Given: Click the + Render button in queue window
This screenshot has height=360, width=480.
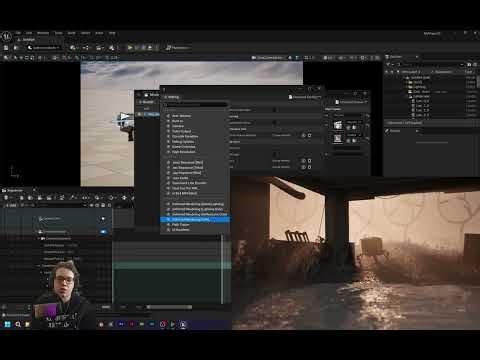Looking at the screenshot, I should point(146,102).
